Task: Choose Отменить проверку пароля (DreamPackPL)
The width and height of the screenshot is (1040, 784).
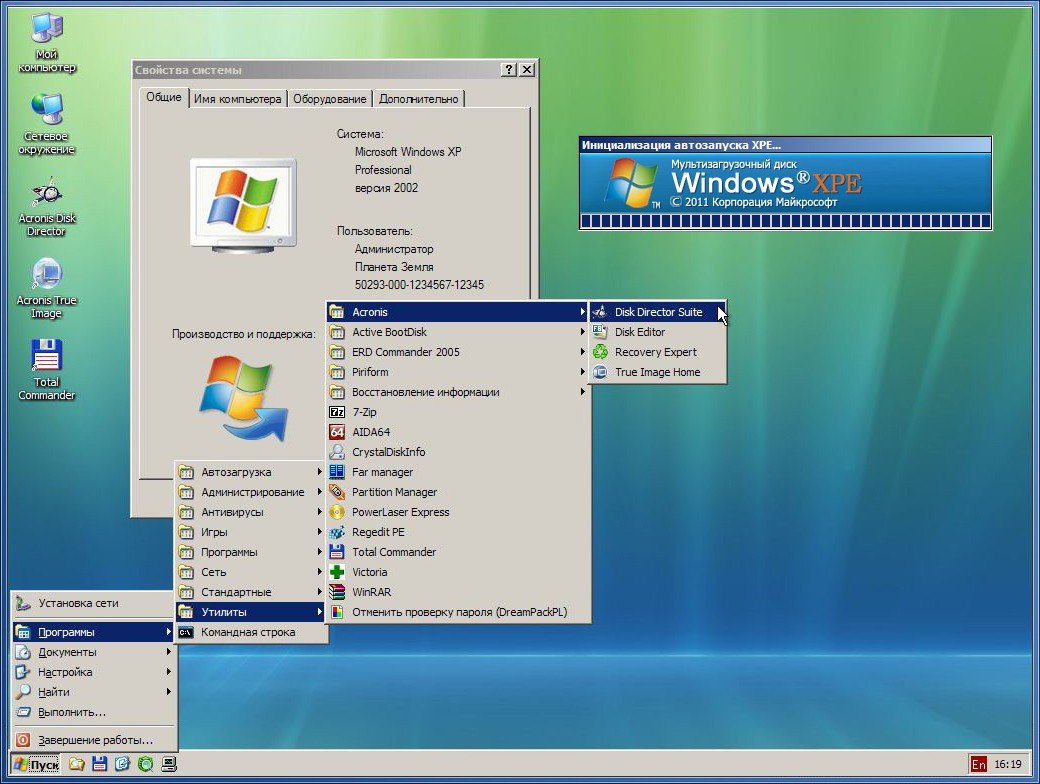Action: [458, 612]
